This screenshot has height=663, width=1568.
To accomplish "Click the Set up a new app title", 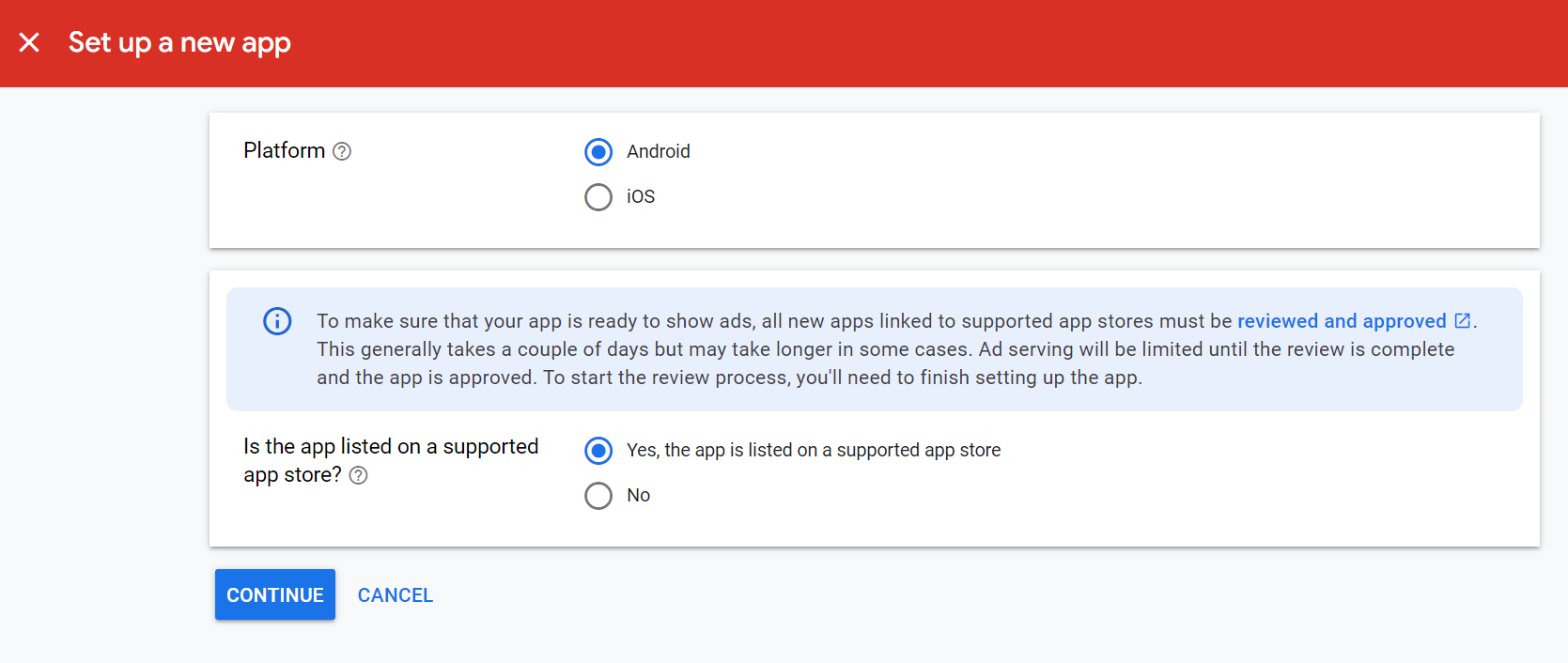I will pyautogui.click(x=179, y=43).
